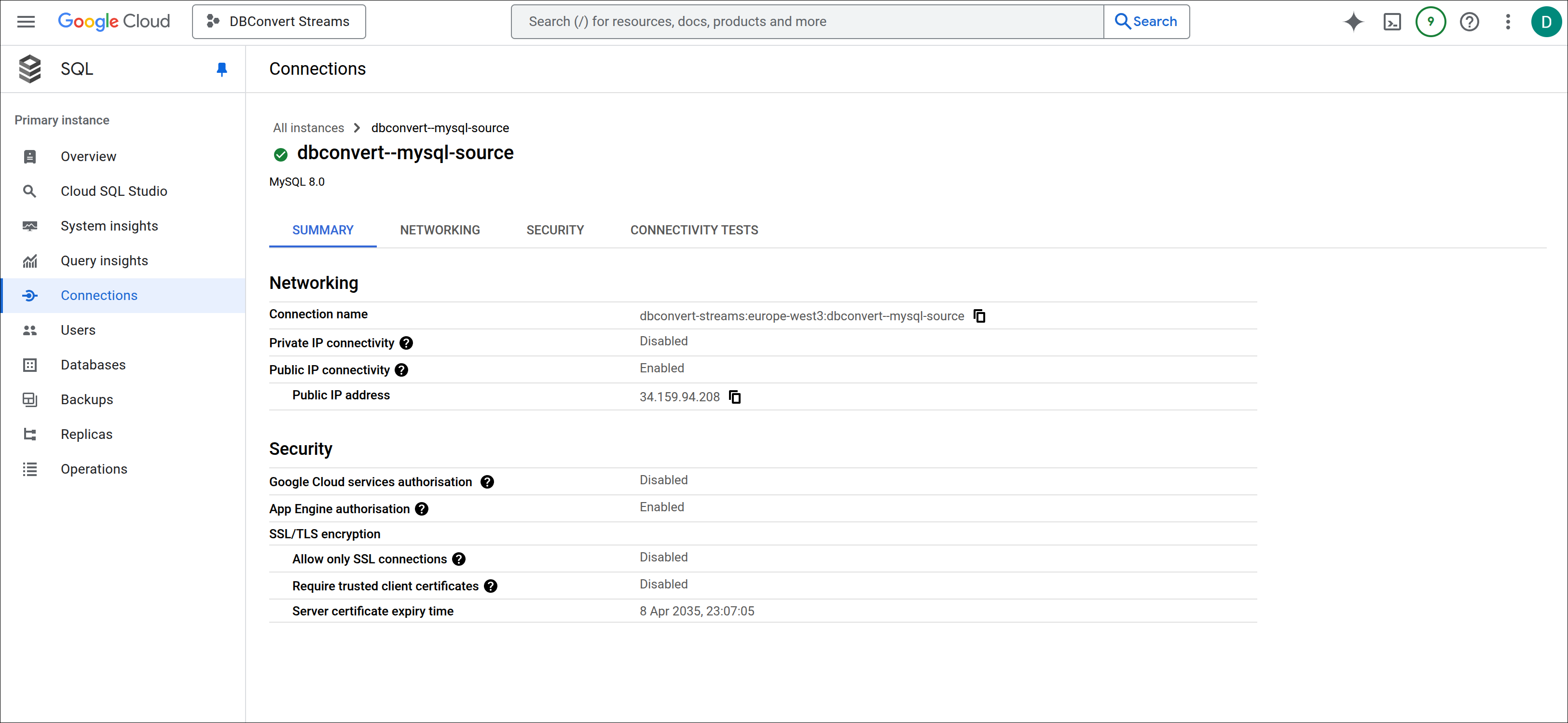The width and height of the screenshot is (1568, 723).
Task: Click the Search button
Action: tap(1146, 21)
